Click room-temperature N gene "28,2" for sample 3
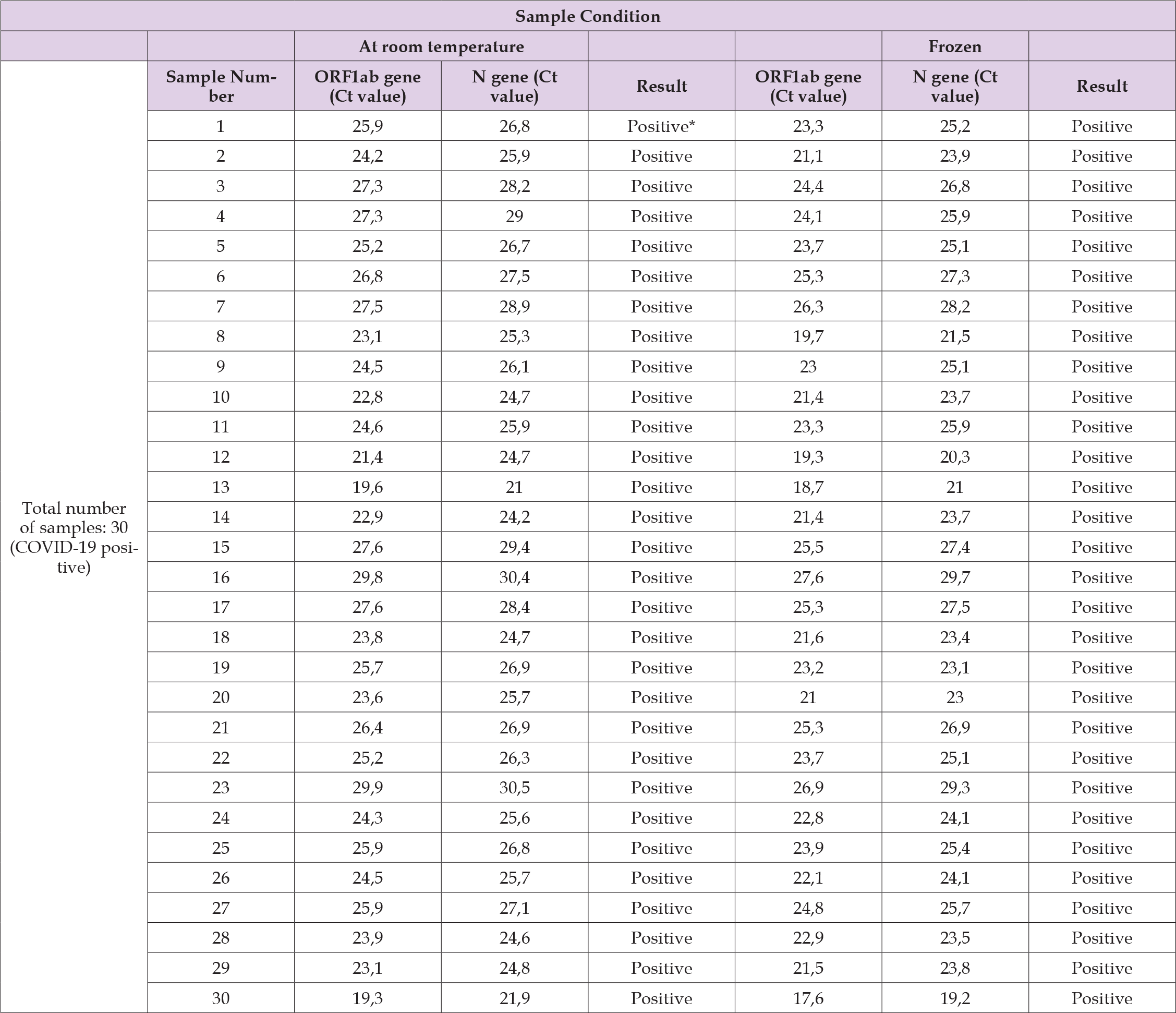 [x=514, y=186]
